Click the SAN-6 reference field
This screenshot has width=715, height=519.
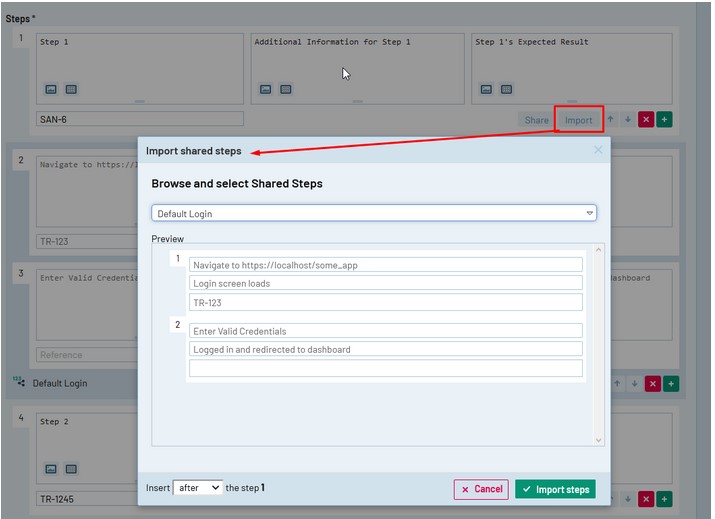click(x=140, y=119)
